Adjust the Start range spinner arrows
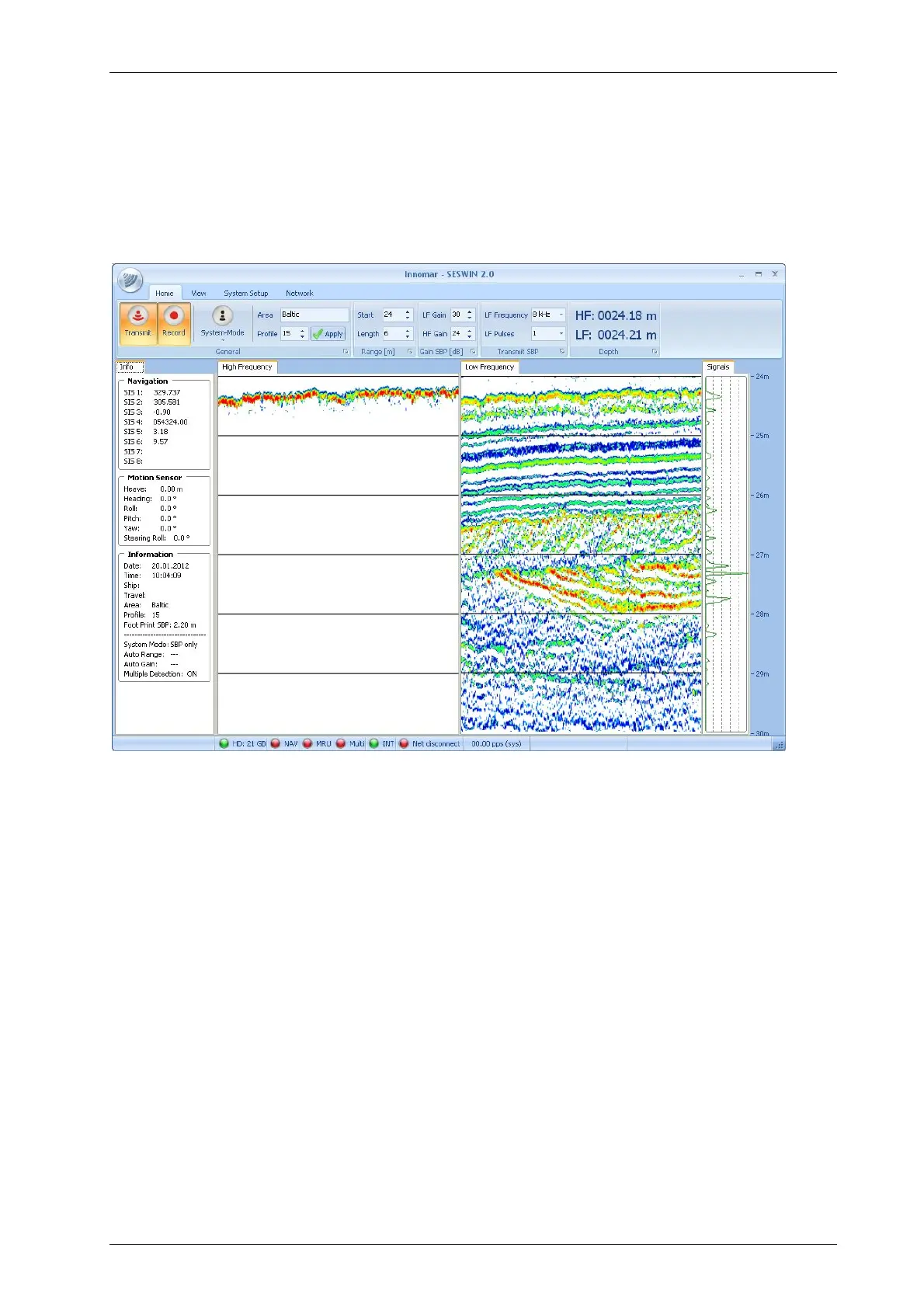 (408, 315)
